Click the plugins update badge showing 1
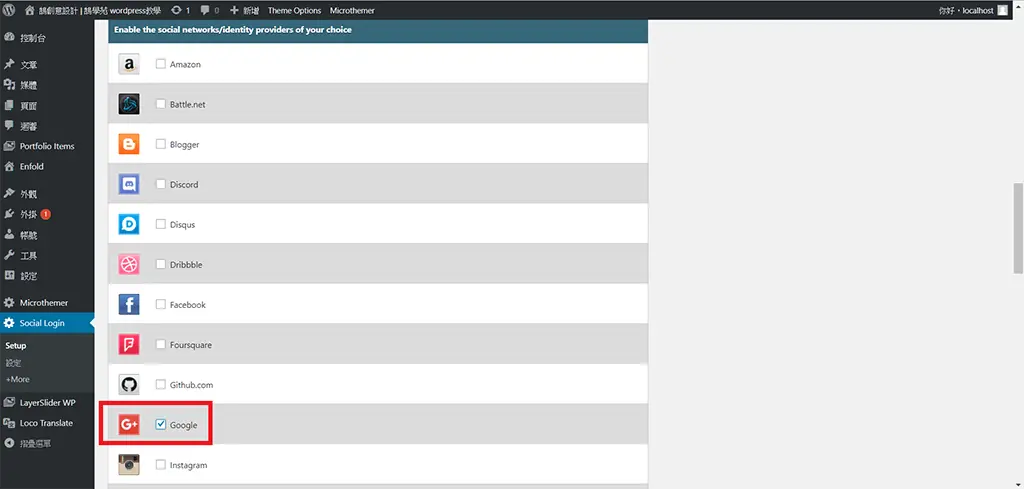1024x489 pixels. click(x=46, y=214)
